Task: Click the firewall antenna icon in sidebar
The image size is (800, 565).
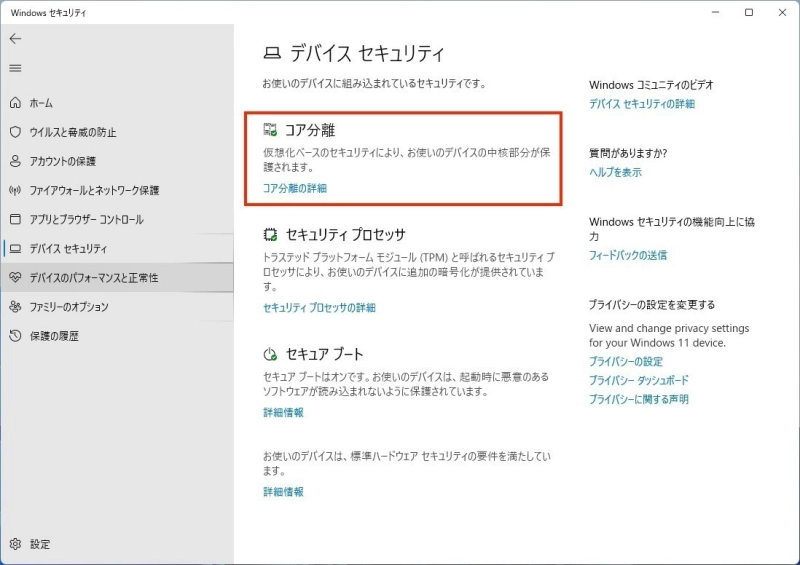Action: pos(15,190)
